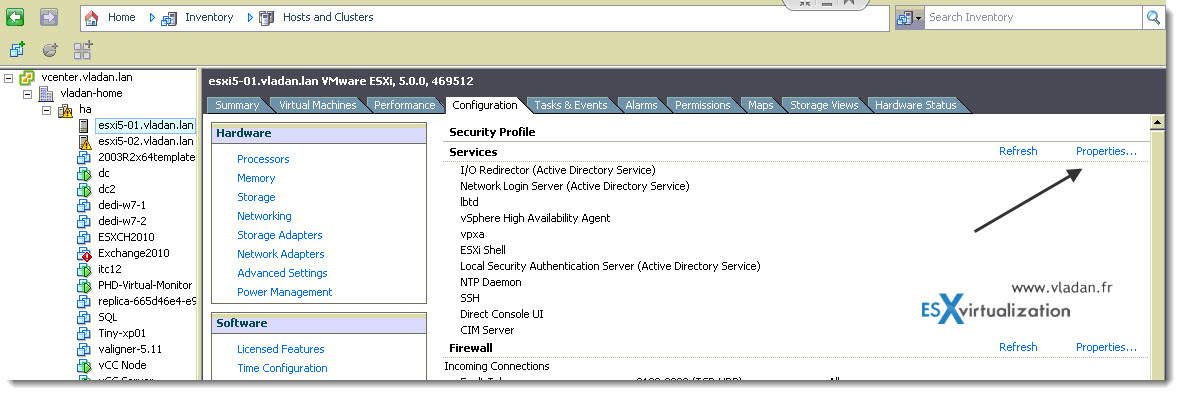This screenshot has height=395, width=1181.
Task: Open Licensed Features link
Action: (280, 349)
